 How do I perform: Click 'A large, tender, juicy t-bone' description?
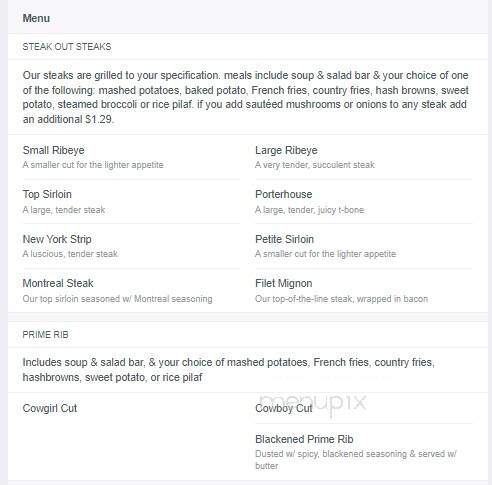(x=309, y=210)
